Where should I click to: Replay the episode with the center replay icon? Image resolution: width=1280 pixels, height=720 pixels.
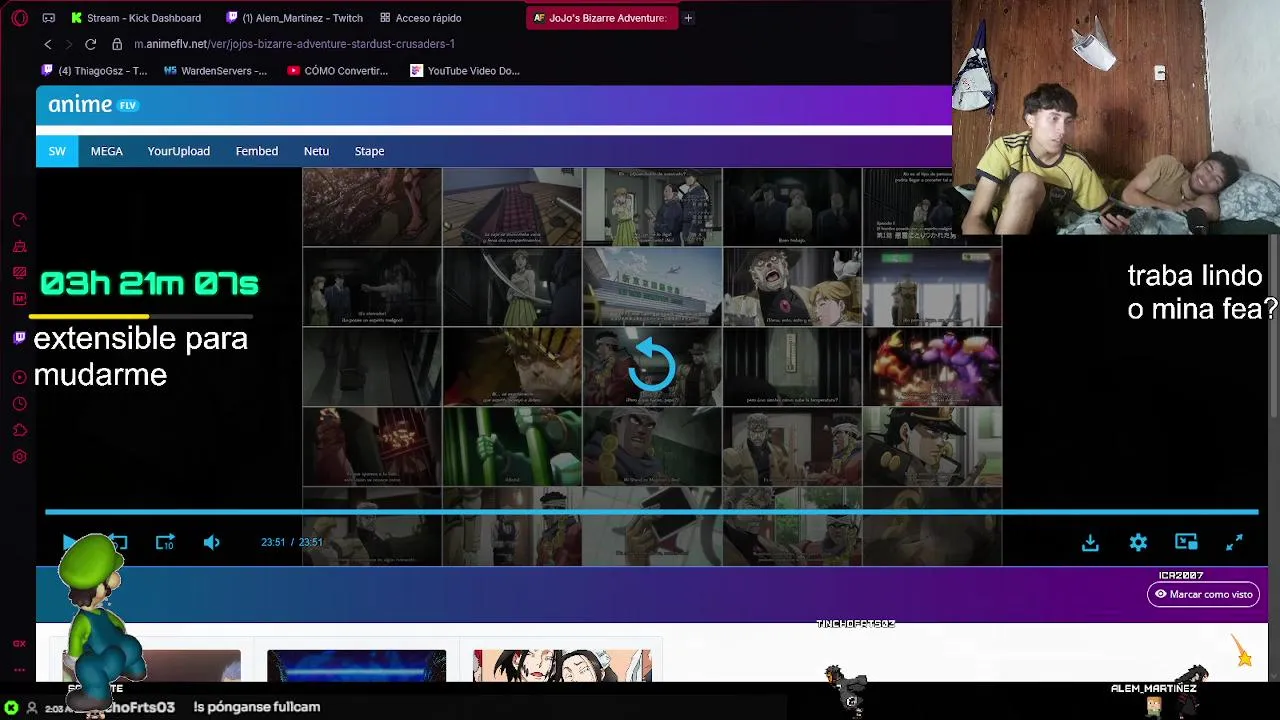point(652,364)
